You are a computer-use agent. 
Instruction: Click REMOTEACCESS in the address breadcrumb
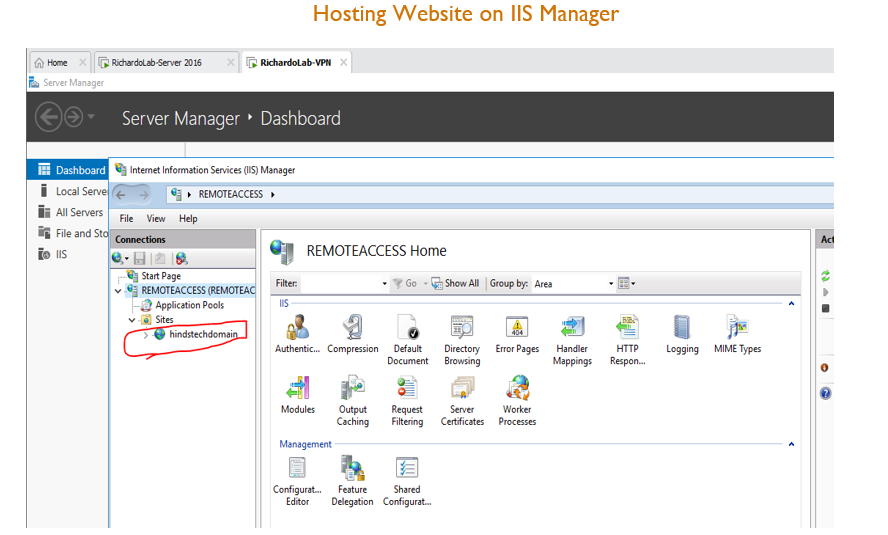(x=230, y=195)
